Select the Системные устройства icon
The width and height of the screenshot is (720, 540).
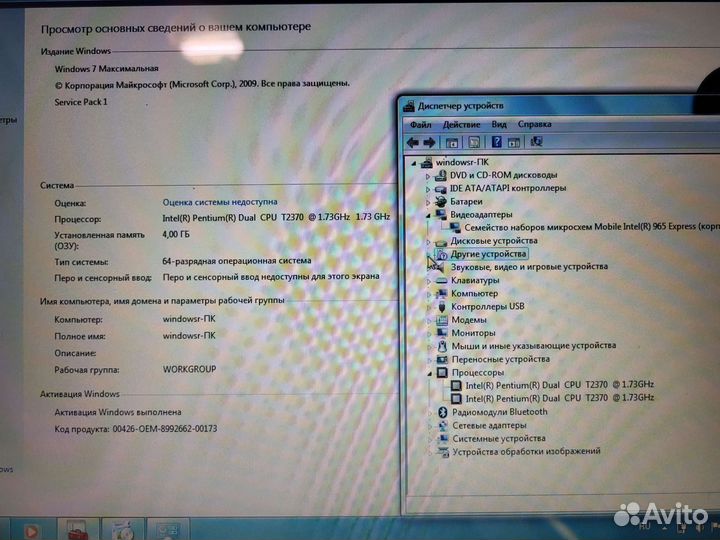tap(443, 439)
